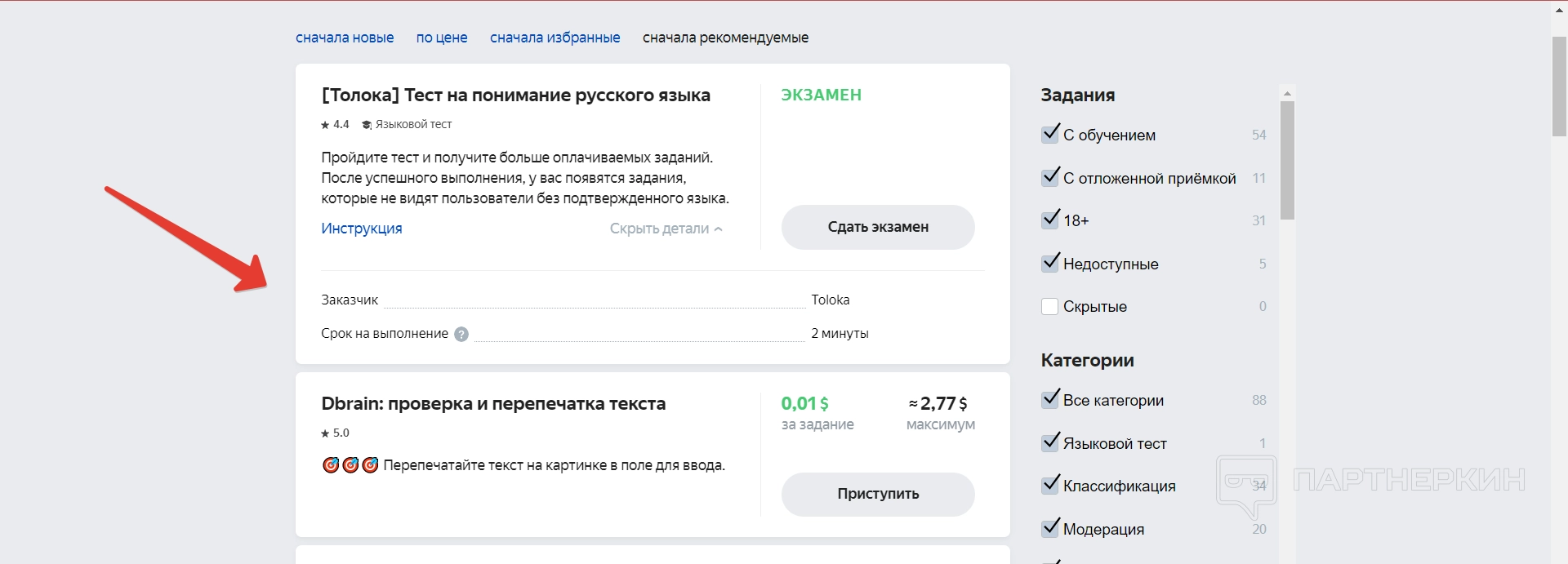The image size is (1568, 564).
Task: Click the up arrow of filters panel scrollbar
Action: [1287, 93]
